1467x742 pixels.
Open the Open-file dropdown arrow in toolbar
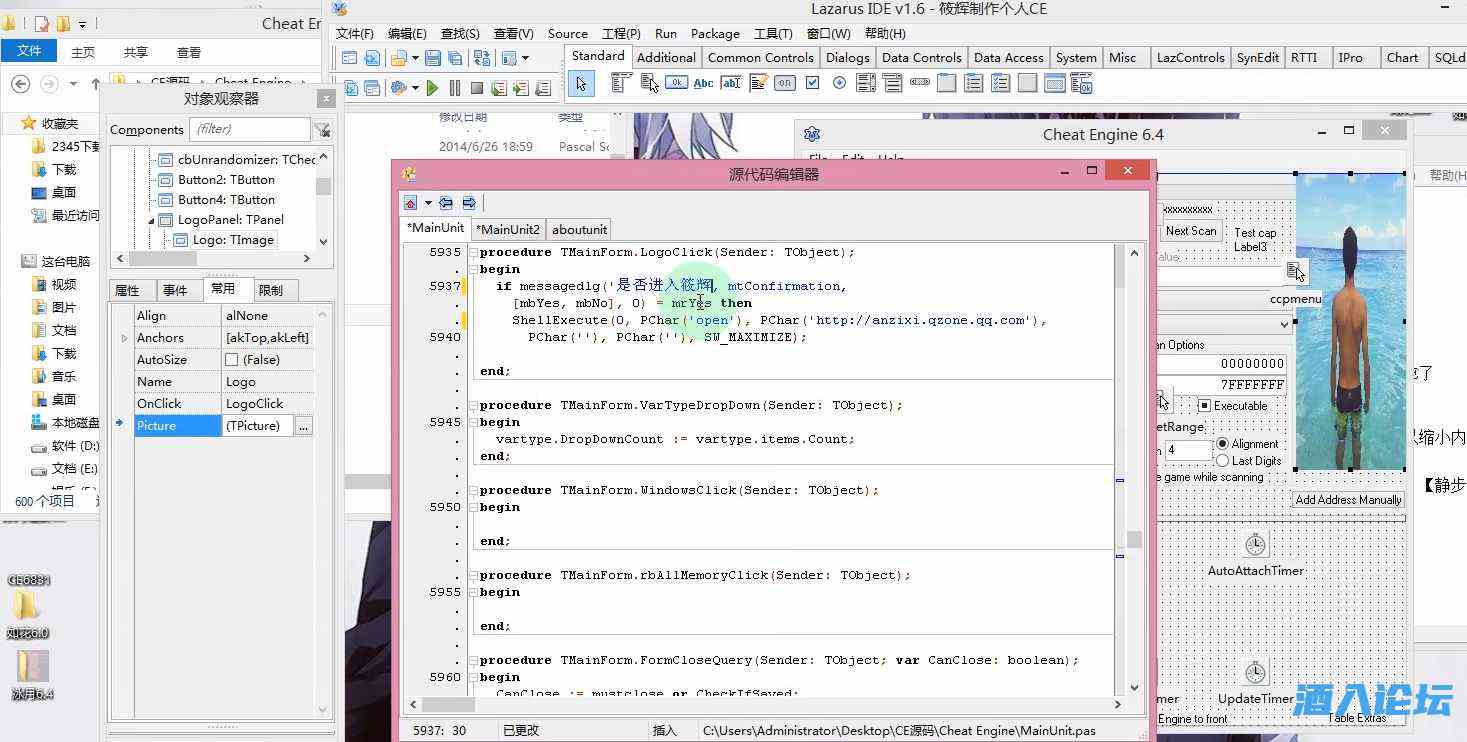[x=414, y=58]
